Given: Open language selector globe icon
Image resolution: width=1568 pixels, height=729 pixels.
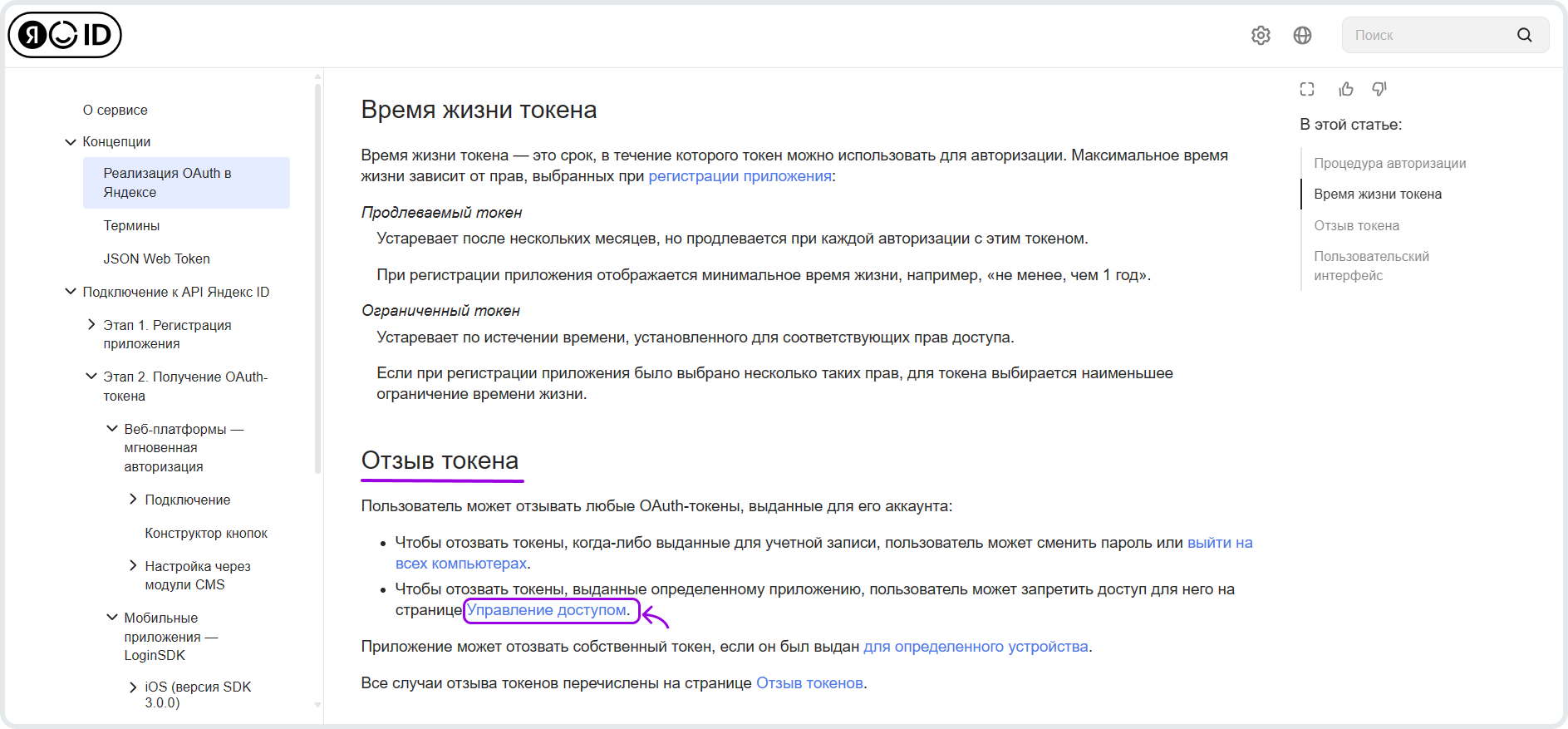Looking at the screenshot, I should 1302,35.
